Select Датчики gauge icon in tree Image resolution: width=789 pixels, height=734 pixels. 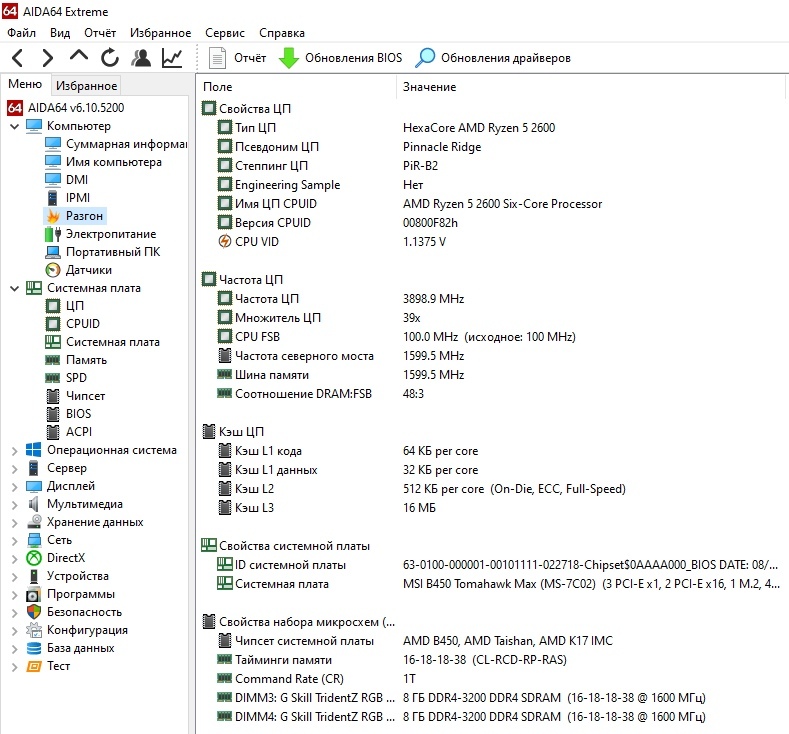(53, 270)
